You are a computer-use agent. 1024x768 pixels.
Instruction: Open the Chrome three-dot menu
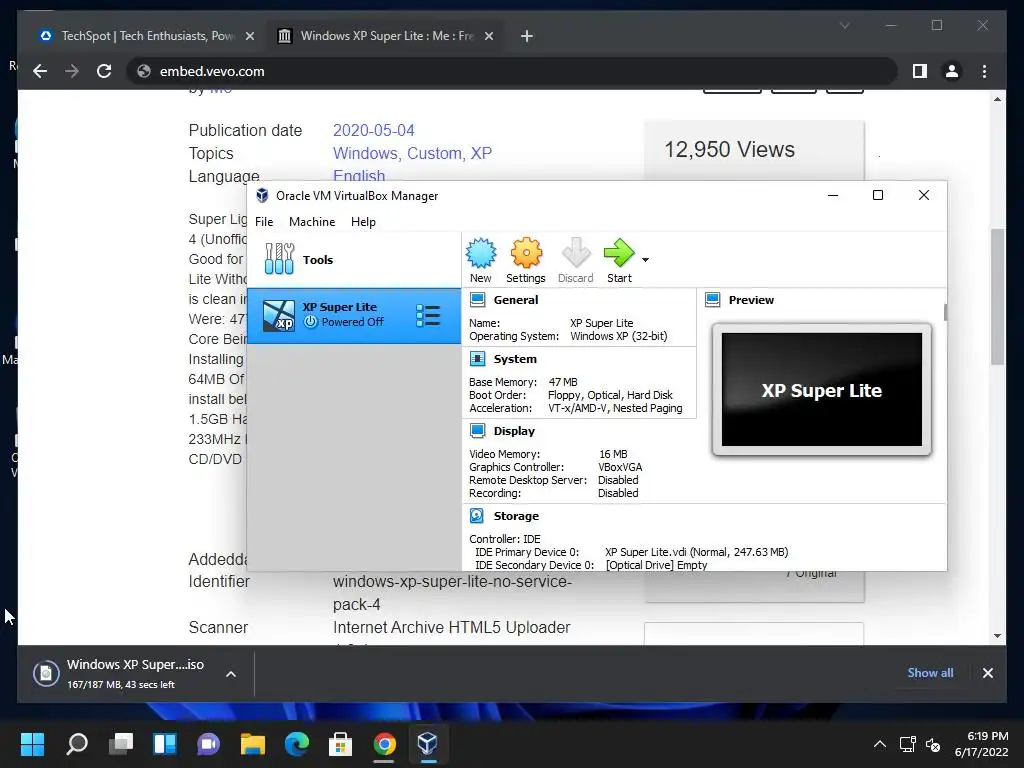[x=984, y=71]
